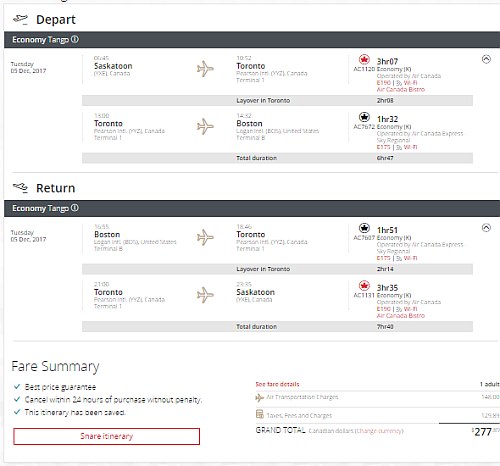The width and height of the screenshot is (500, 466).
Task: Click the Share itinerary button
Action: click(107, 436)
